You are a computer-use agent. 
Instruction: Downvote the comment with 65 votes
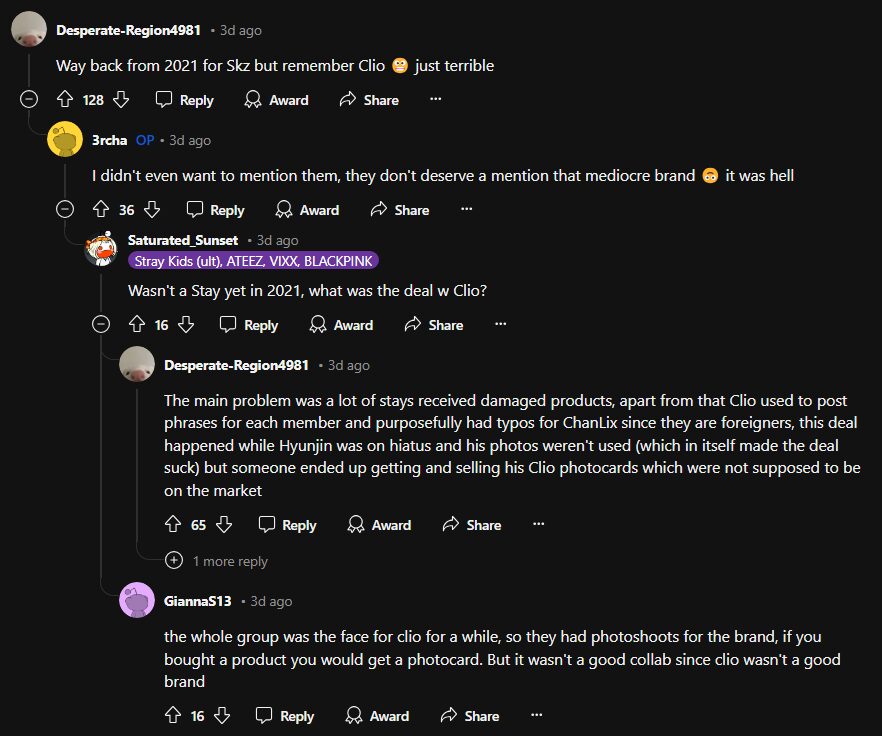(224, 525)
